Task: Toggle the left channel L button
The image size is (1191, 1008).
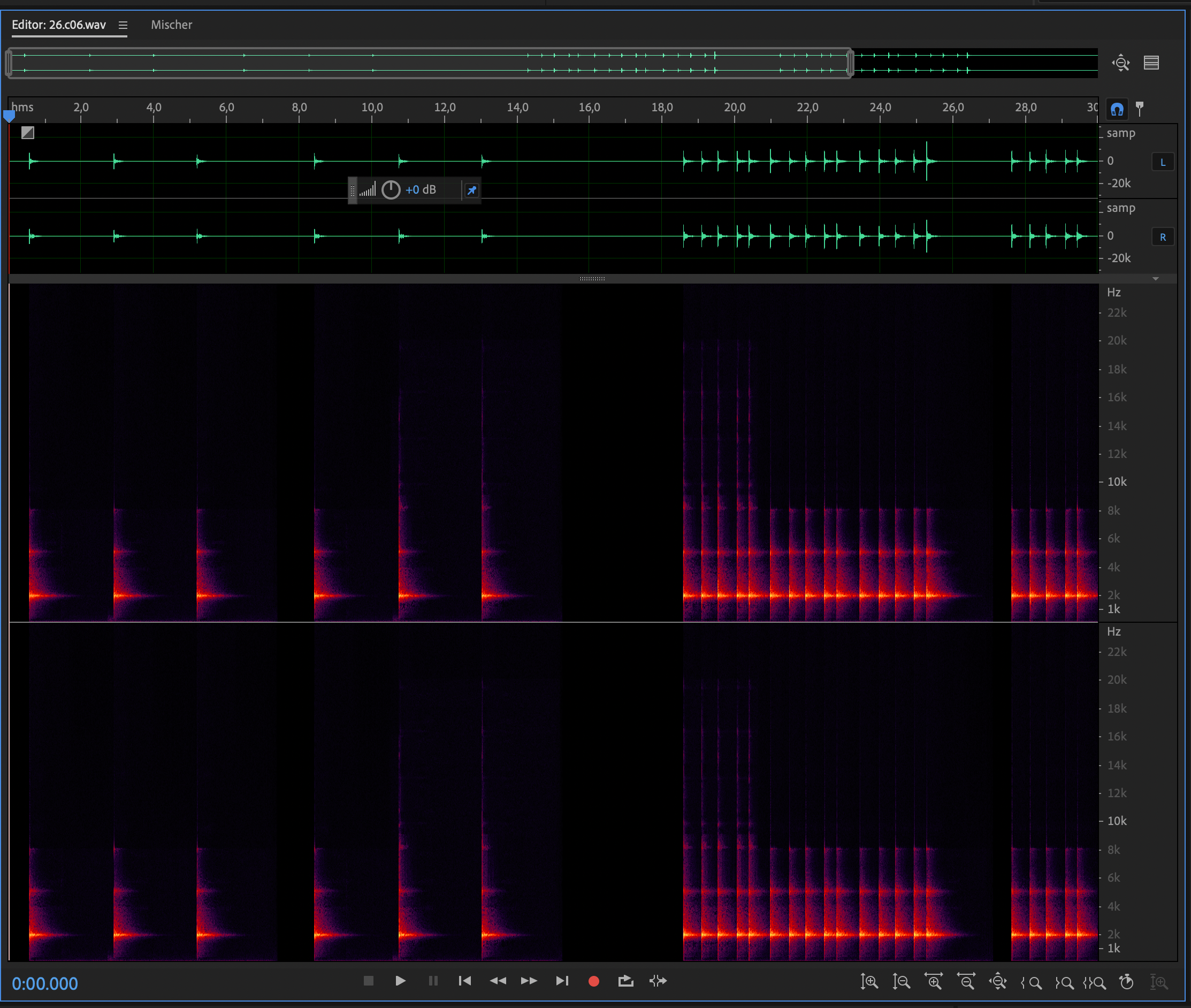Action: 1163,162
